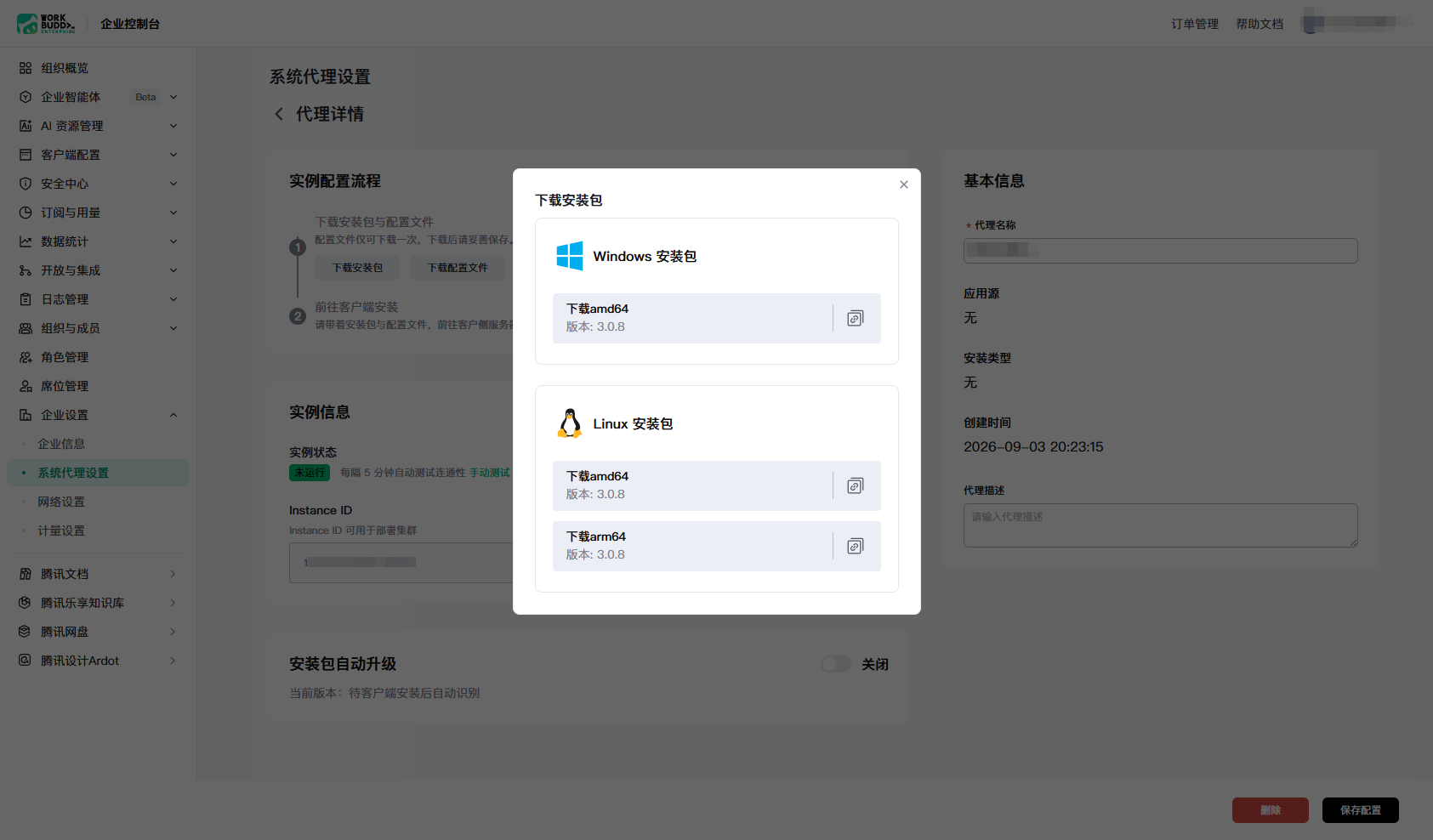Copy the Windows amd64 download link
Screen dimensions: 1433x840
(x=856, y=318)
